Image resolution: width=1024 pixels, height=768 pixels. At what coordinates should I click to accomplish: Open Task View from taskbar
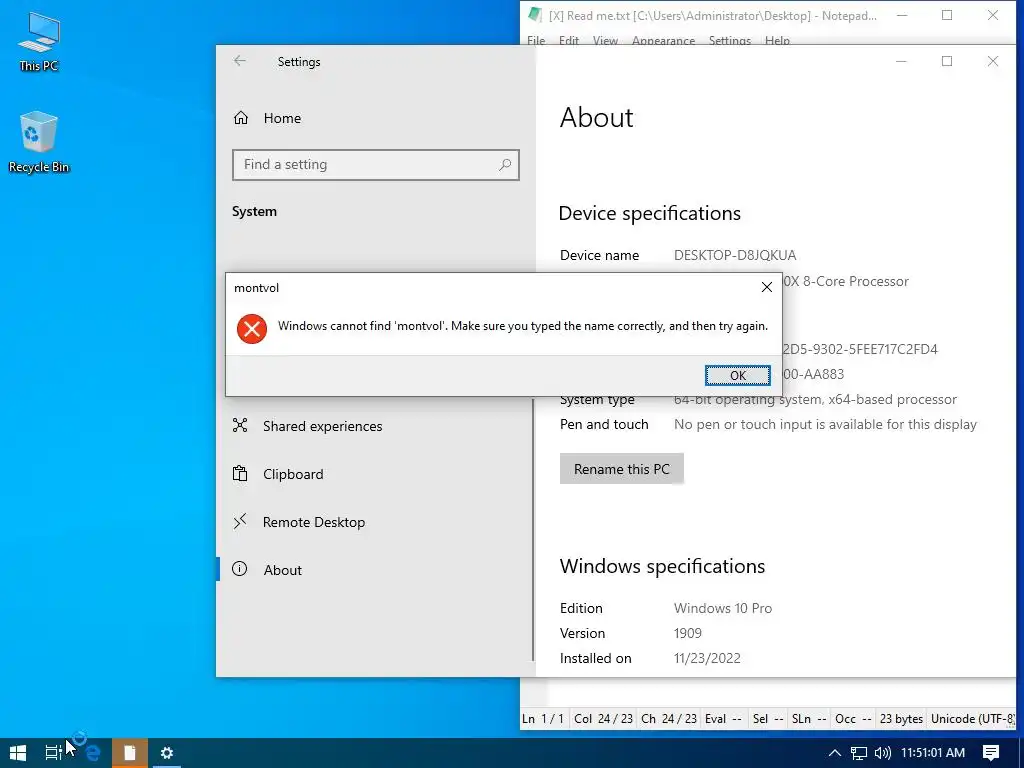54,753
